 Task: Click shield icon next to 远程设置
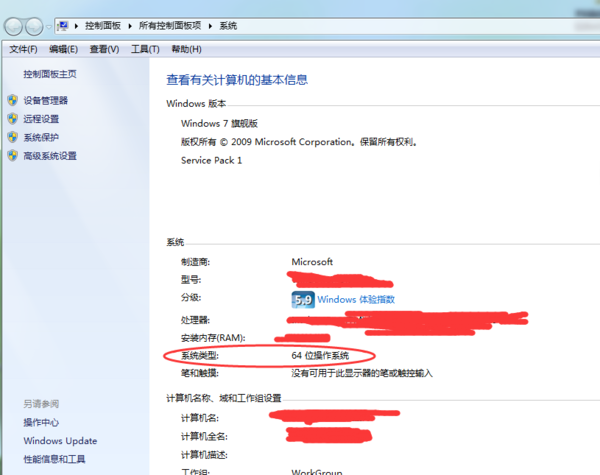tap(13, 119)
